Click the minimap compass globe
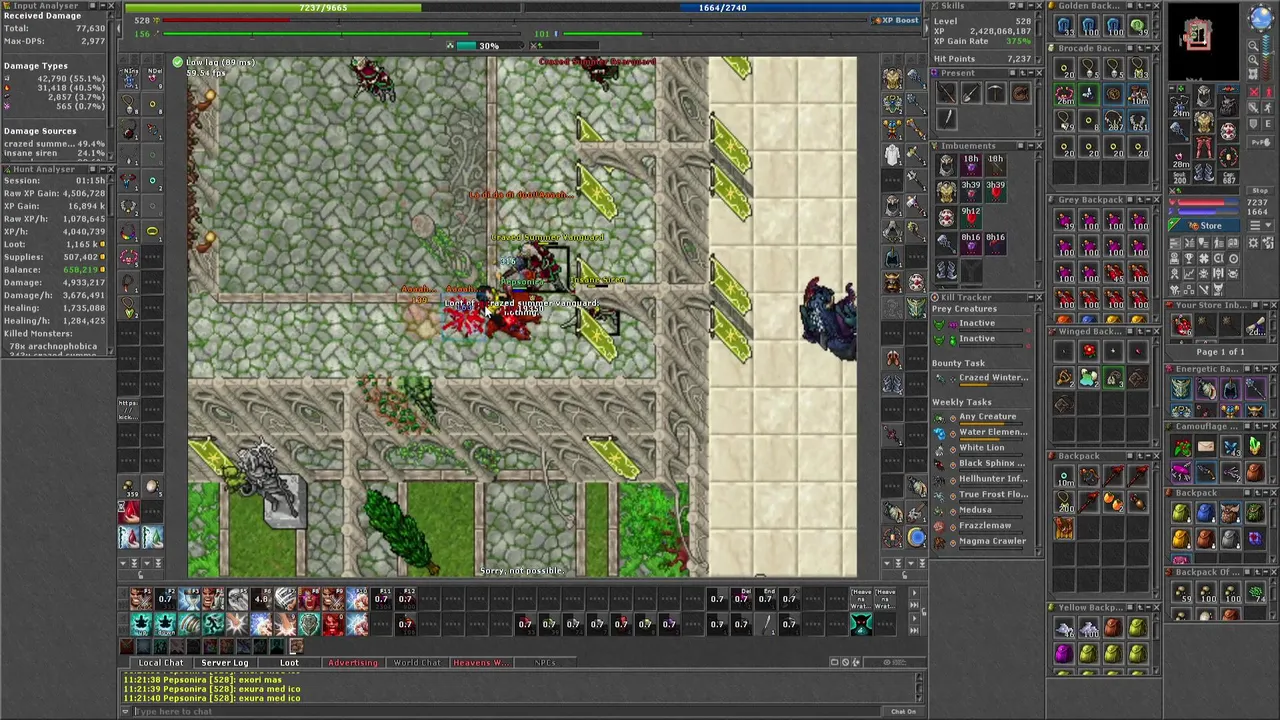The image size is (1280, 720). (x=1261, y=17)
